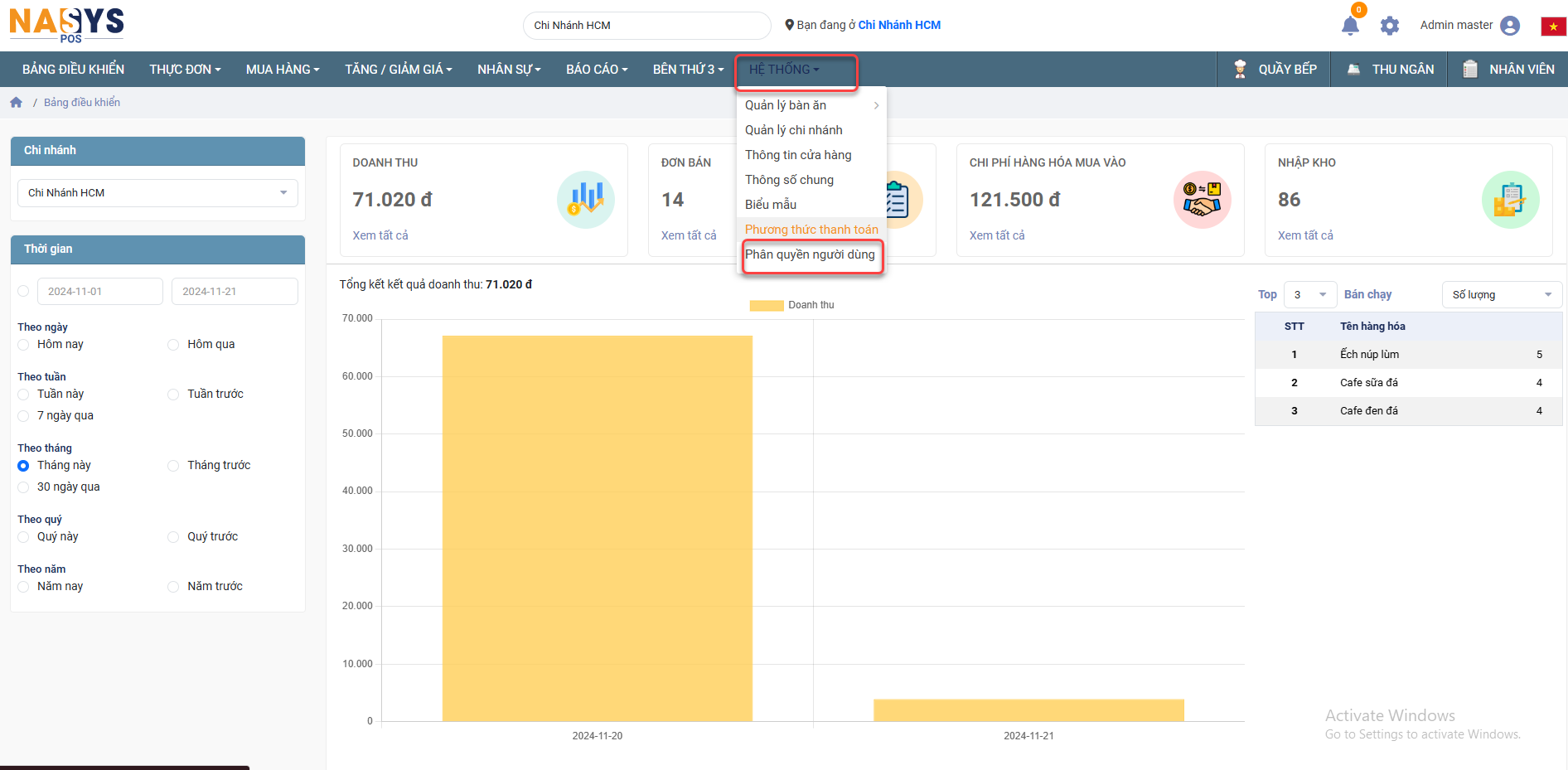
Task: Open the notifications bell icon
Action: (x=1350, y=26)
